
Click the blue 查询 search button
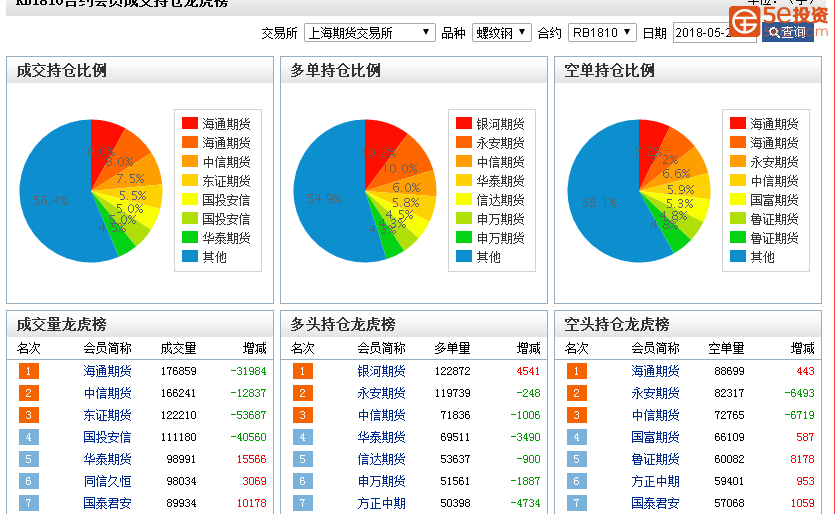[x=787, y=33]
